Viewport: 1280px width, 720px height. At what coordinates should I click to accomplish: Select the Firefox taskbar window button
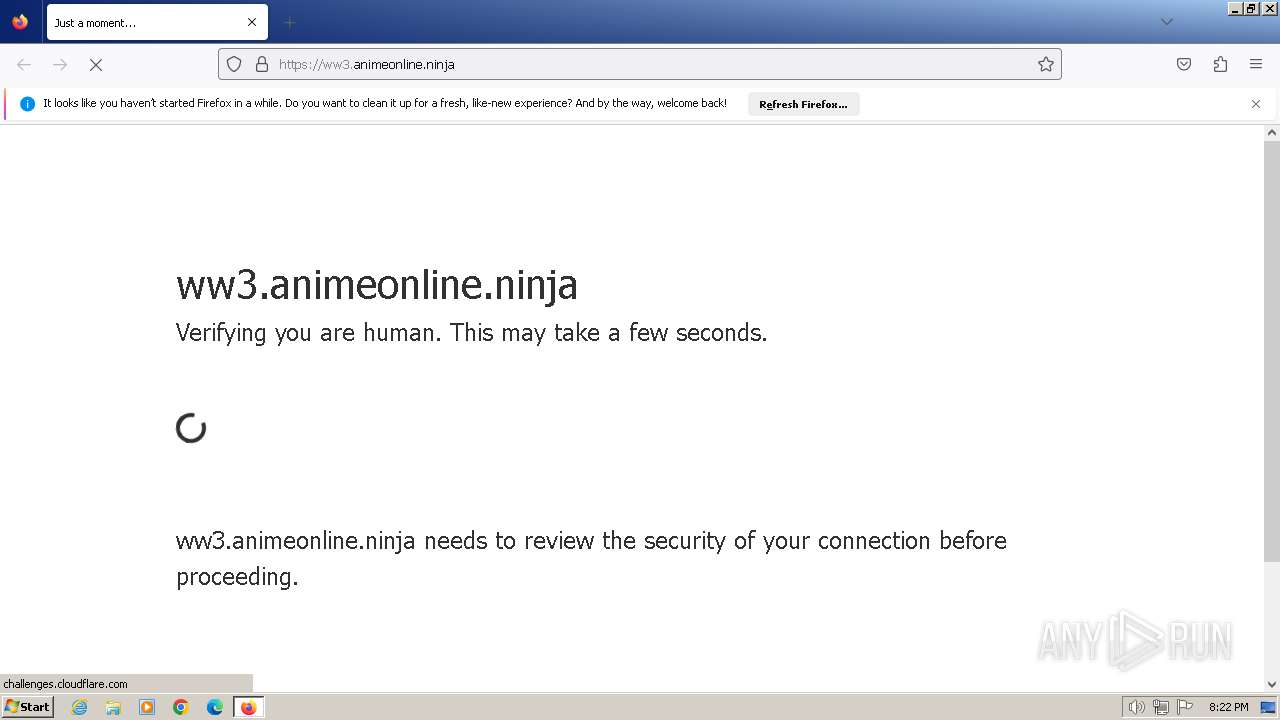pyautogui.click(x=248, y=707)
